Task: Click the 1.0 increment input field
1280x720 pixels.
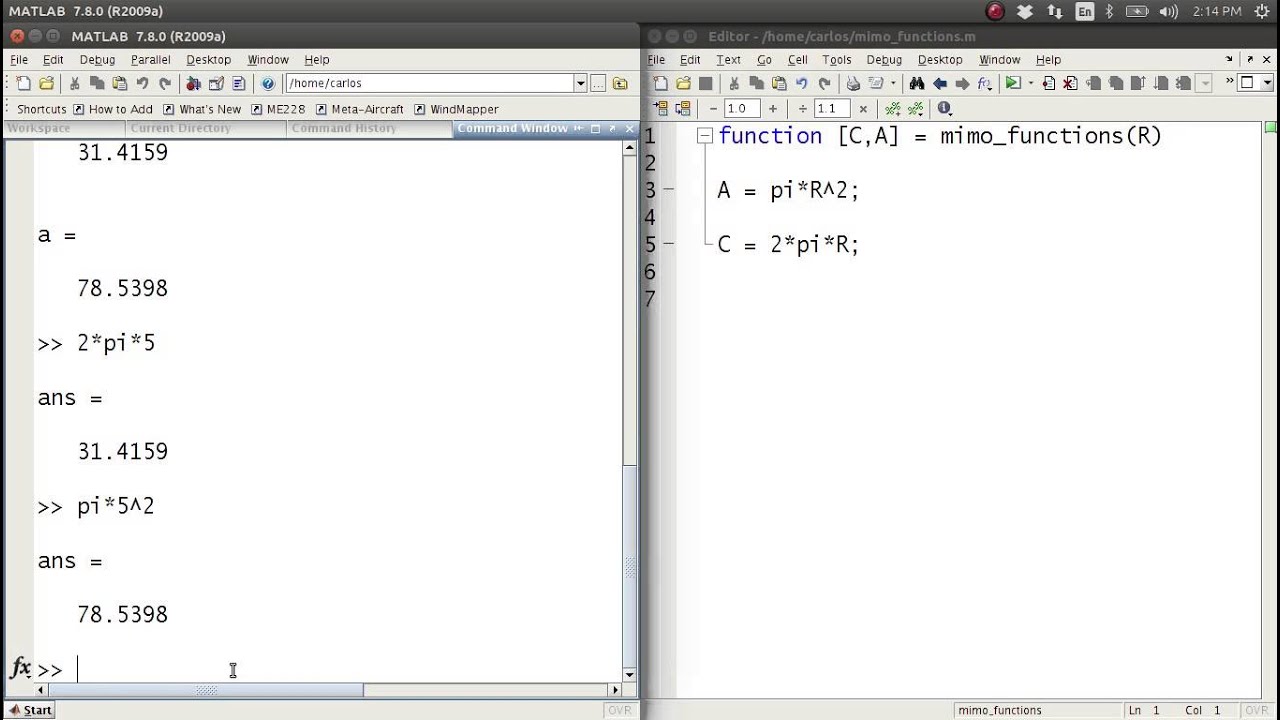Action: (x=742, y=108)
